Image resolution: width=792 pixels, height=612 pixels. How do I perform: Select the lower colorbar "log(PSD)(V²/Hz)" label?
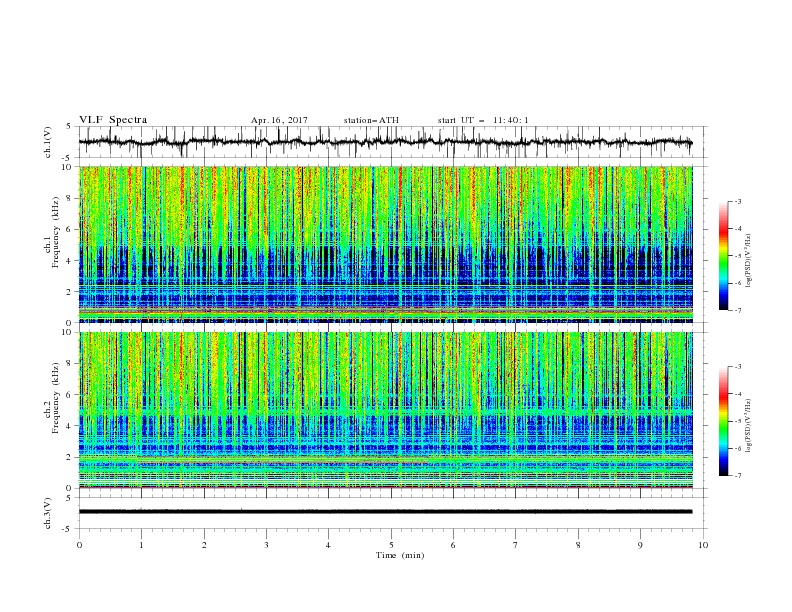click(x=749, y=425)
